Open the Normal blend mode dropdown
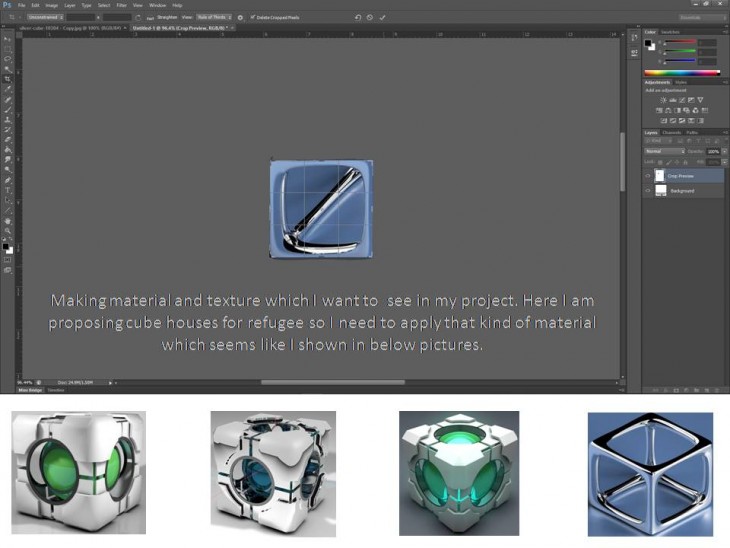 click(664, 151)
